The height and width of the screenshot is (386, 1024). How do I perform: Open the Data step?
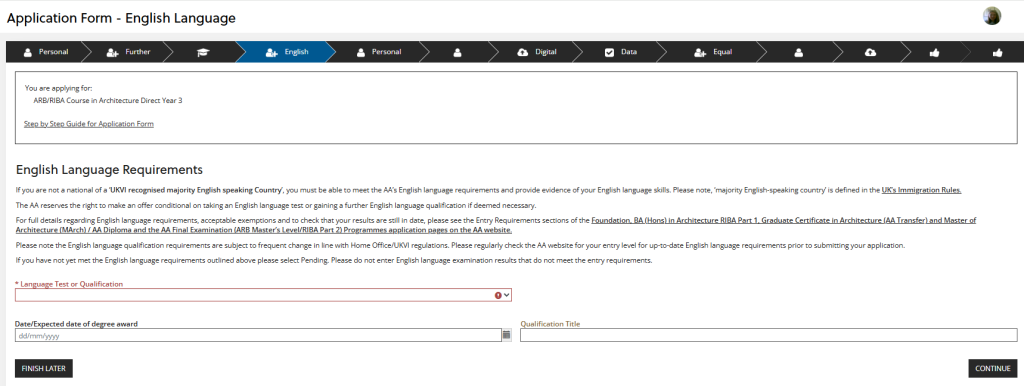621,52
